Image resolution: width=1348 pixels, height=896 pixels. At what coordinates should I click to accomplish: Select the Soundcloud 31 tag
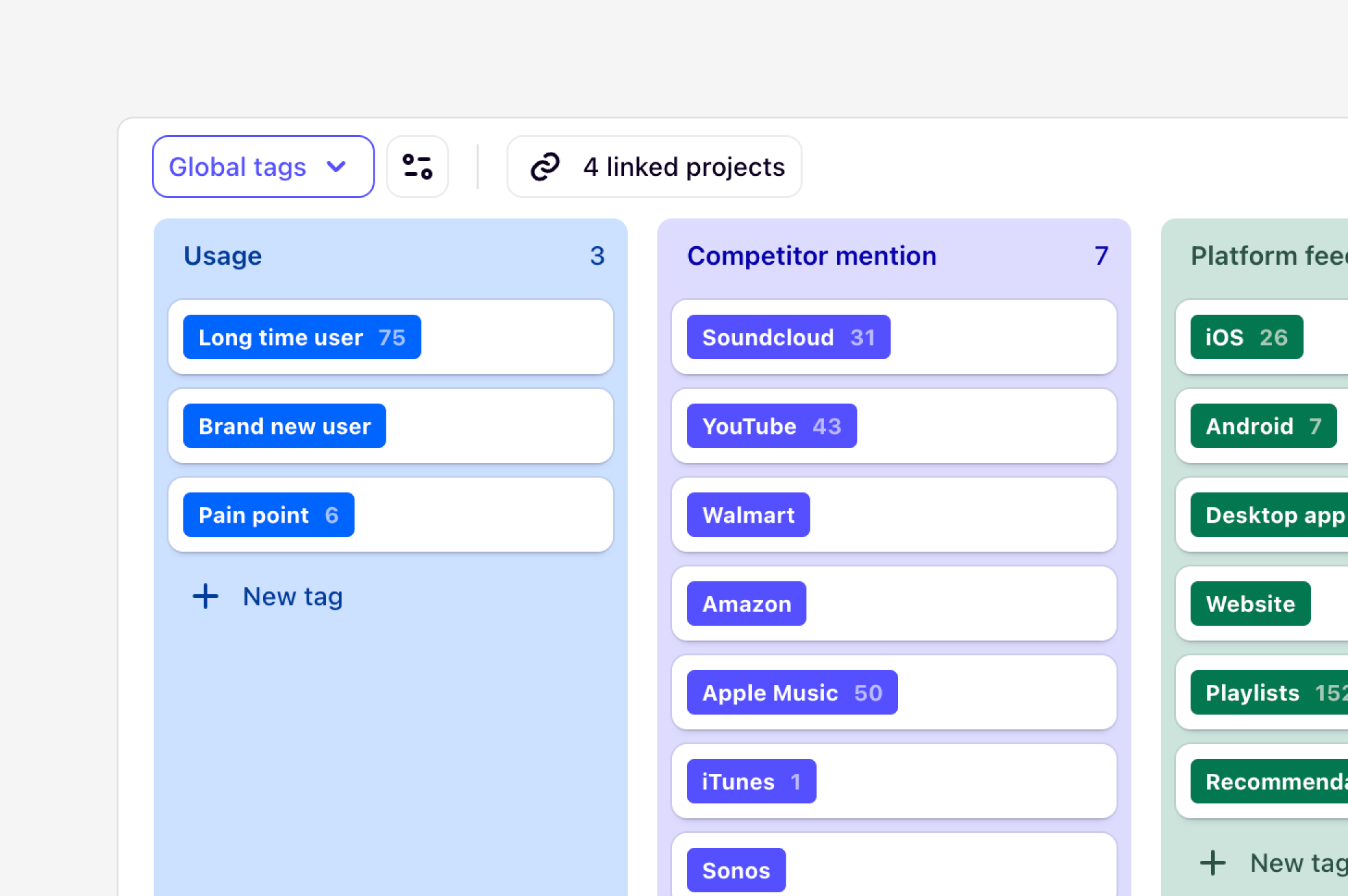pyautogui.click(x=788, y=337)
